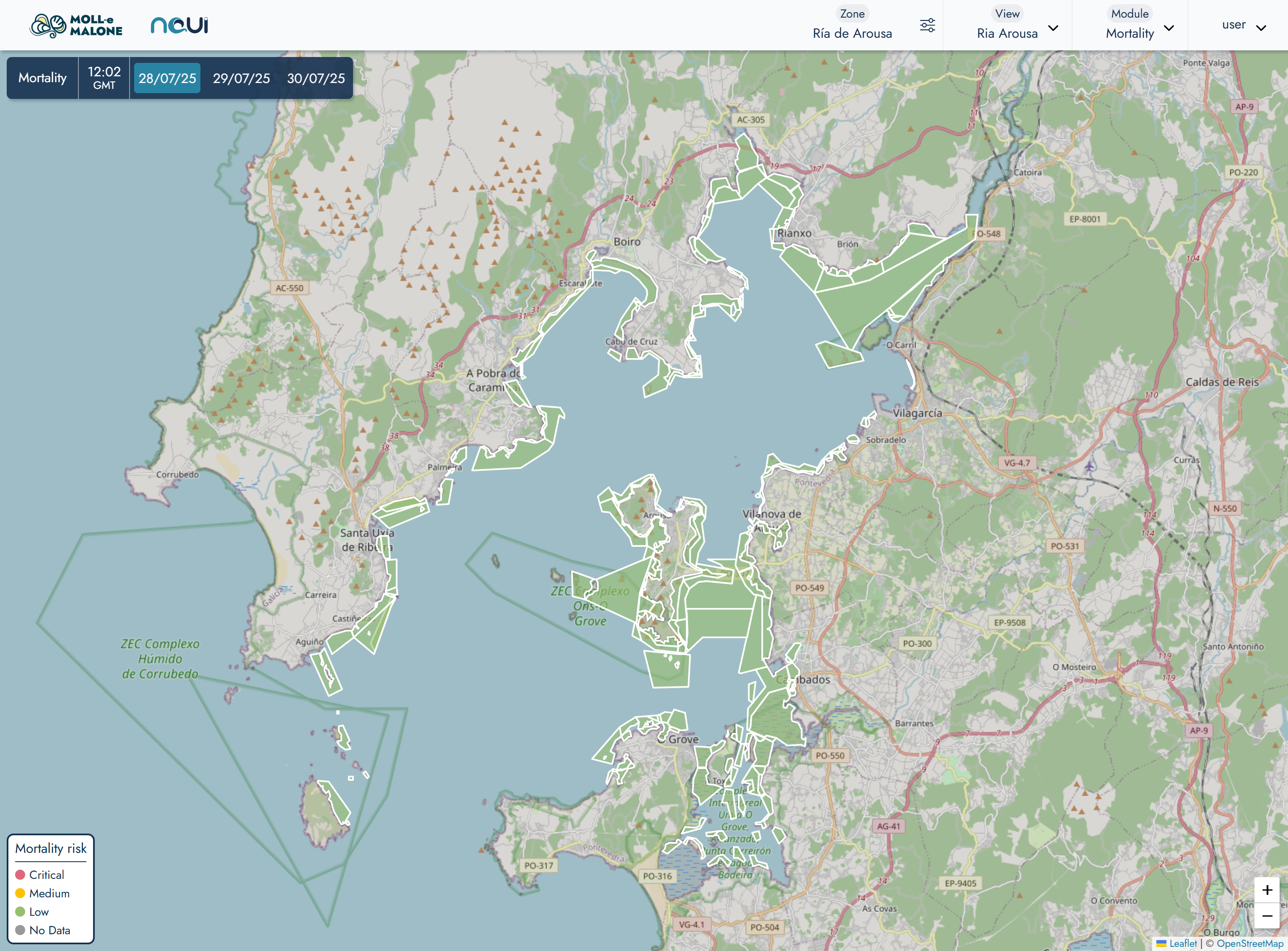Click the No Data gray legend dot

click(x=20, y=930)
